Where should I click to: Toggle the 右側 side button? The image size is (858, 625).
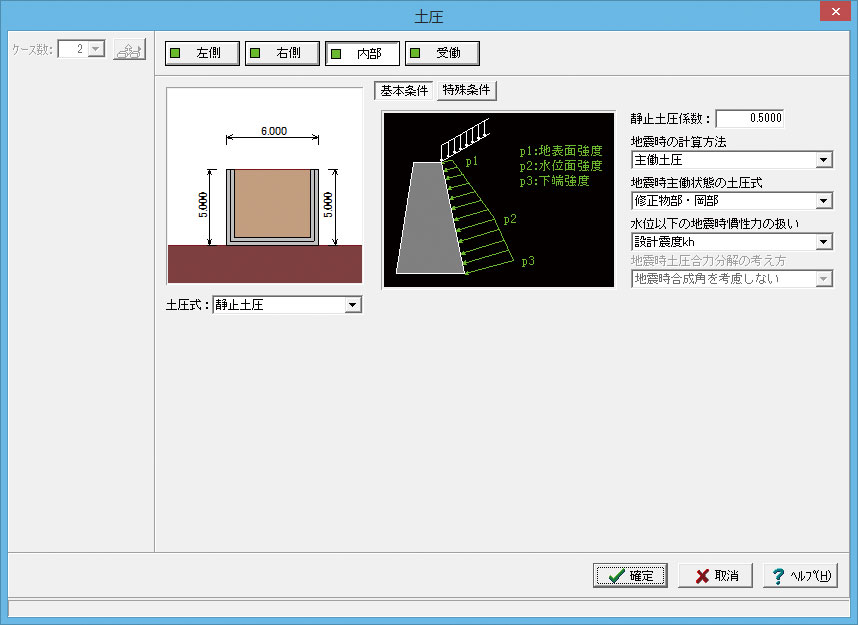click(282, 53)
